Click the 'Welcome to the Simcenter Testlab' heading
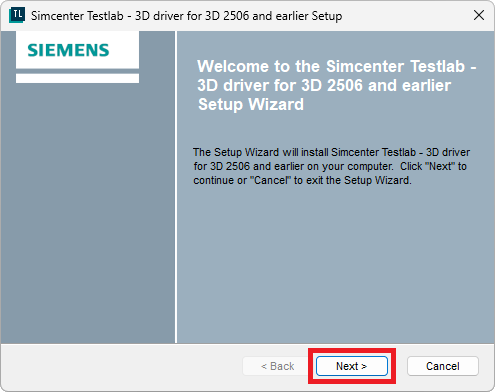The width and height of the screenshot is (495, 392). [x=337, y=85]
